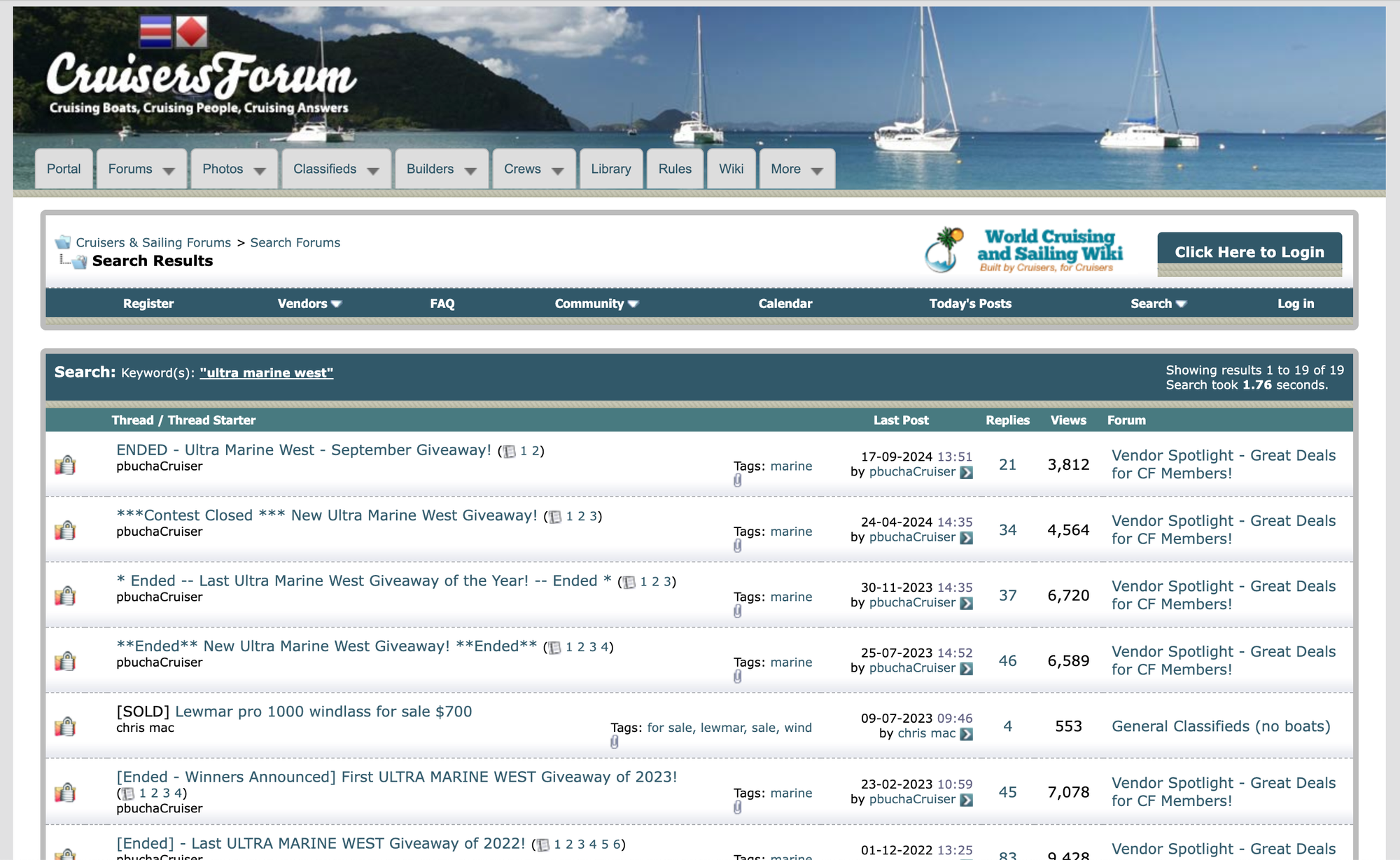Click paperclip attachment icon in Lewmar windlass row
The image size is (1400, 860).
click(x=614, y=742)
